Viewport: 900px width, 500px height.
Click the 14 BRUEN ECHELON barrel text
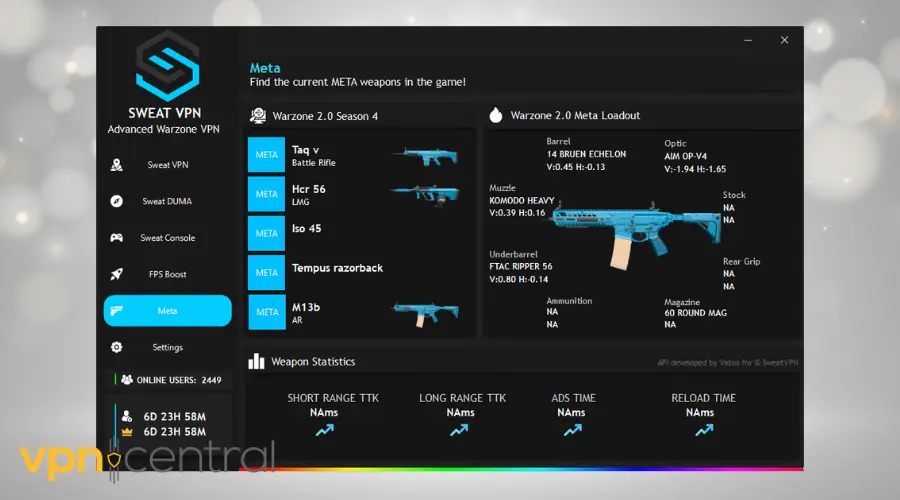click(586, 154)
